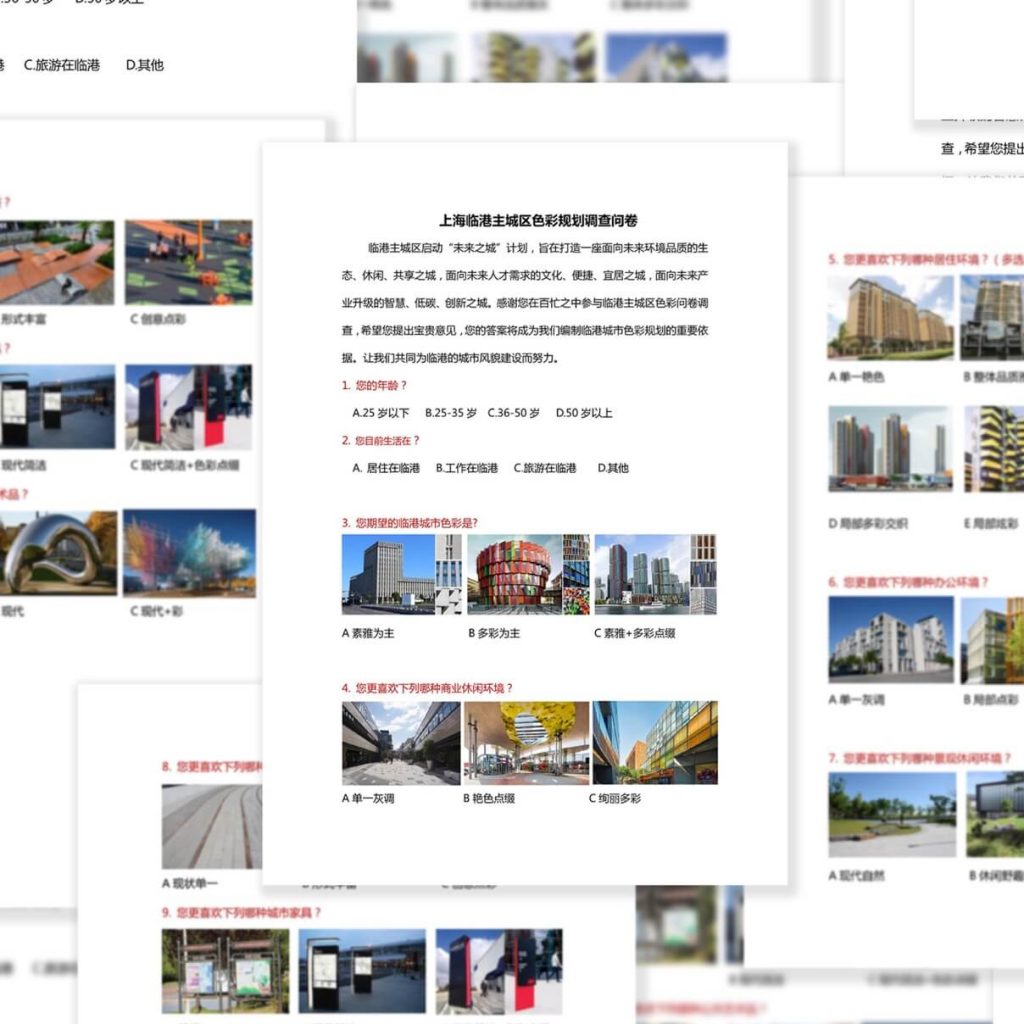Select the D 局部多彩交织 high-rise towers photo
This screenshot has width=1024, height=1024.
[x=890, y=449]
